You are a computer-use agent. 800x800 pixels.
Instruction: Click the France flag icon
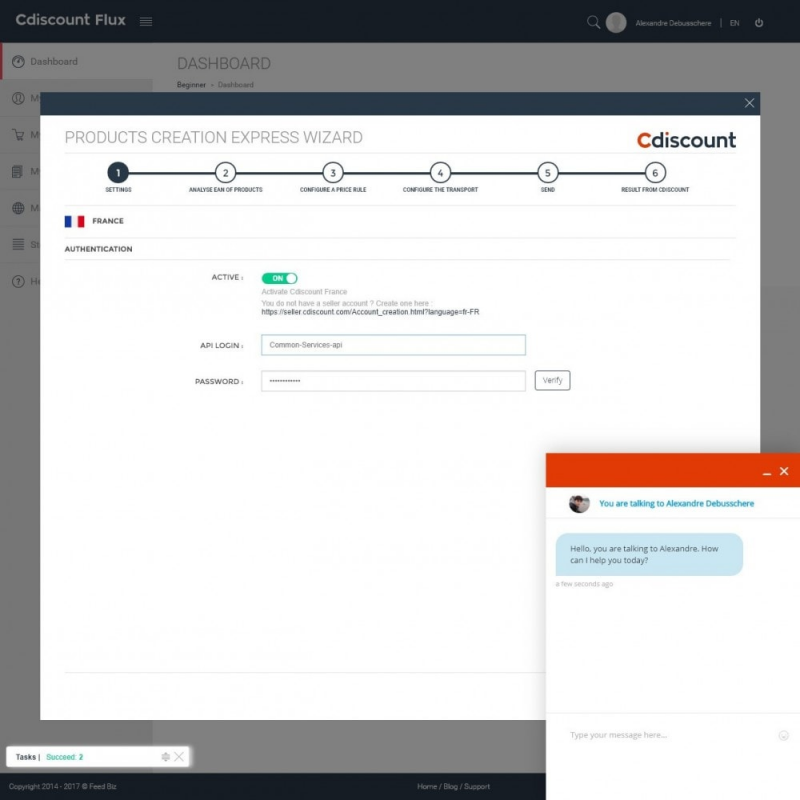[x=74, y=221]
